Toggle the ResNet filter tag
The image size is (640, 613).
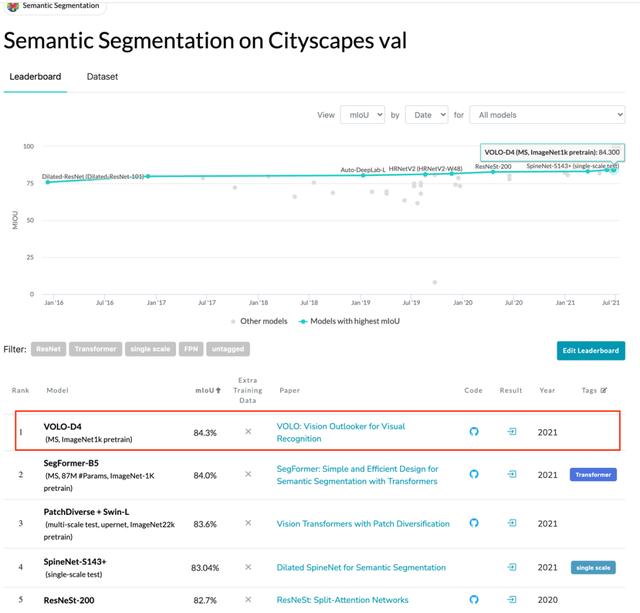[x=48, y=349]
